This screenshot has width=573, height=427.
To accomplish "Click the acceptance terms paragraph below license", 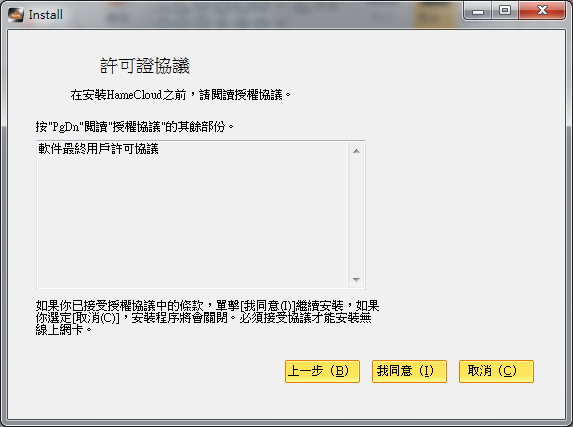I will pyautogui.click(x=207, y=317).
